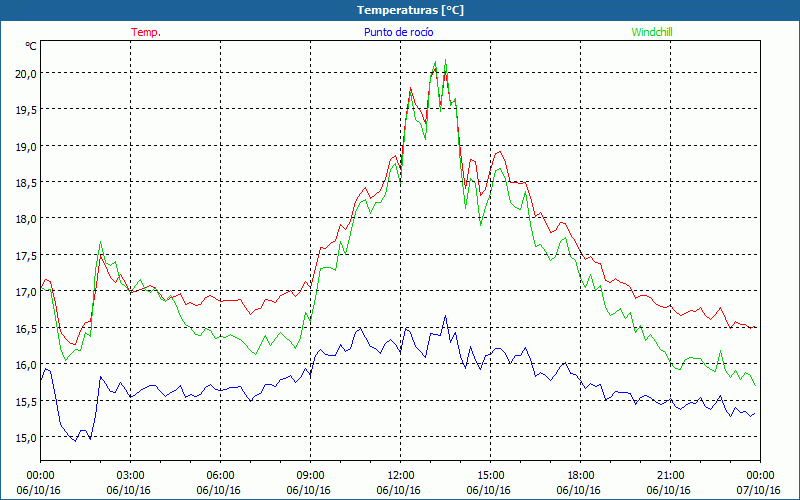Click the 09:00 time label on the x-axis

click(x=310, y=476)
